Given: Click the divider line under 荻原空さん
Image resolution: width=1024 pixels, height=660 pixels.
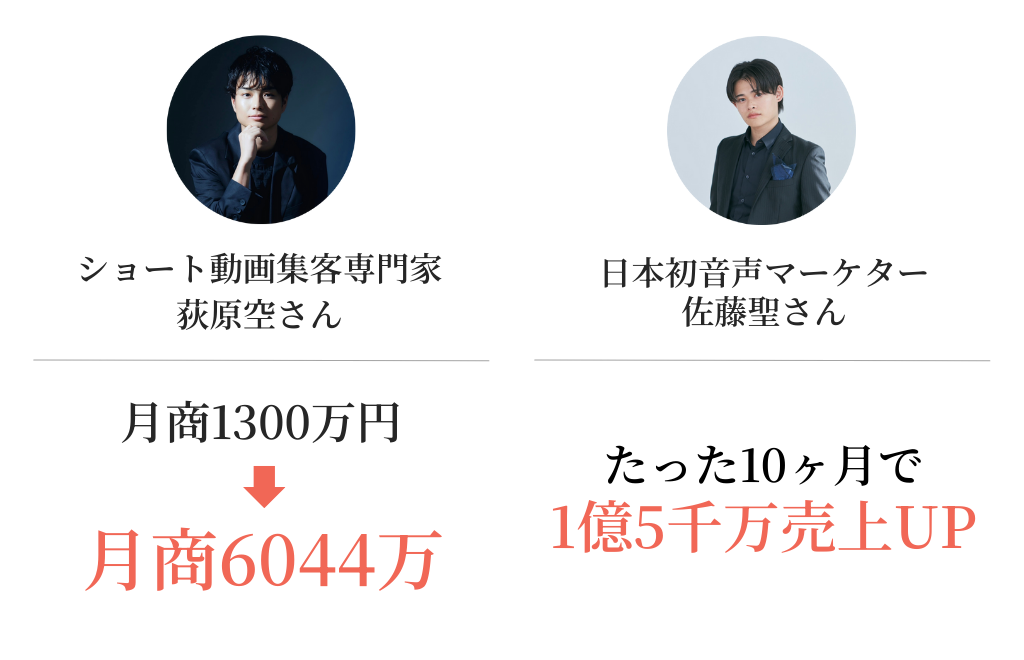Looking at the screenshot, I should 261,360.
